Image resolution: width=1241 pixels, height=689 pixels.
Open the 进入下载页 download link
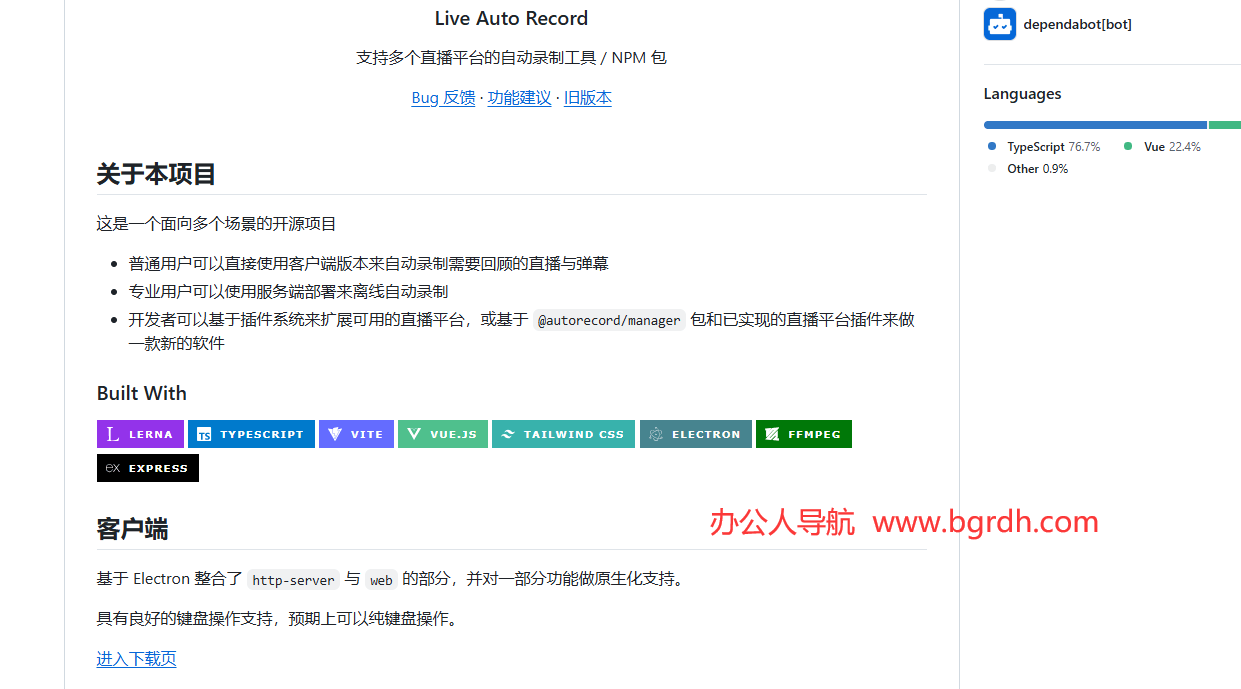point(136,658)
